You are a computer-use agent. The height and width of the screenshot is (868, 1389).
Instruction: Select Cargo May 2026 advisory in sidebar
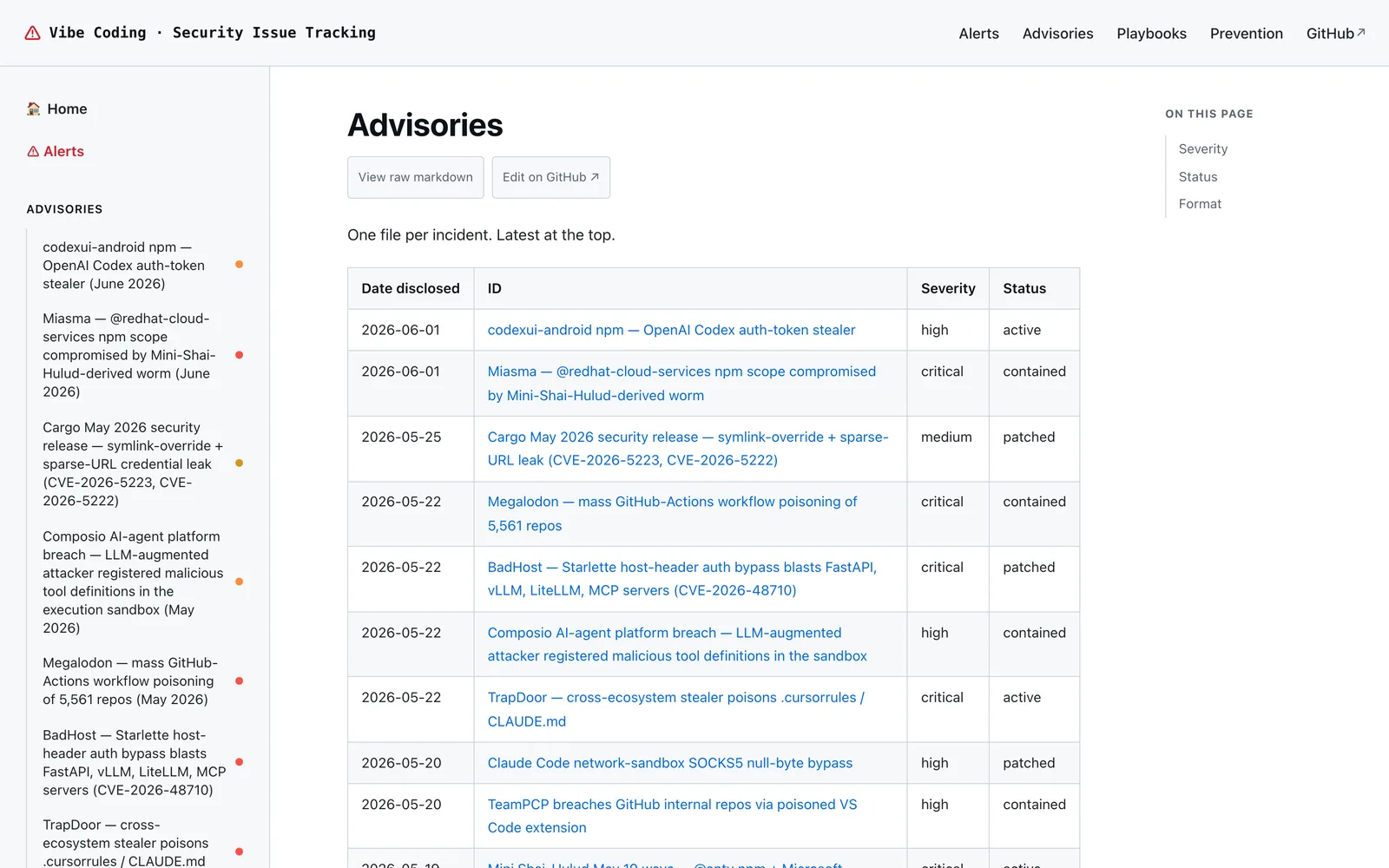coord(133,464)
